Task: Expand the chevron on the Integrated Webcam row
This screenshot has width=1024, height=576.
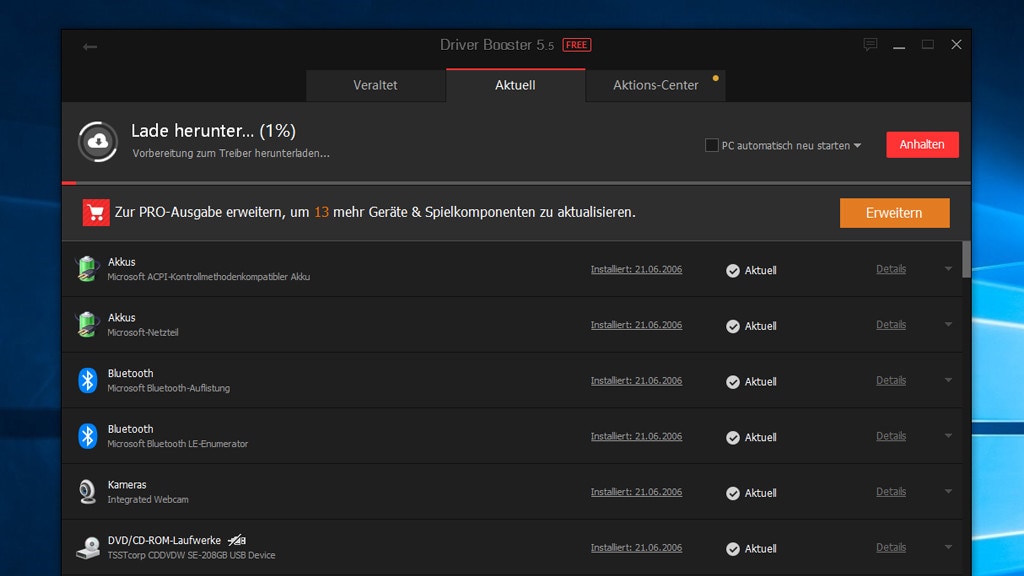Action: coord(946,492)
